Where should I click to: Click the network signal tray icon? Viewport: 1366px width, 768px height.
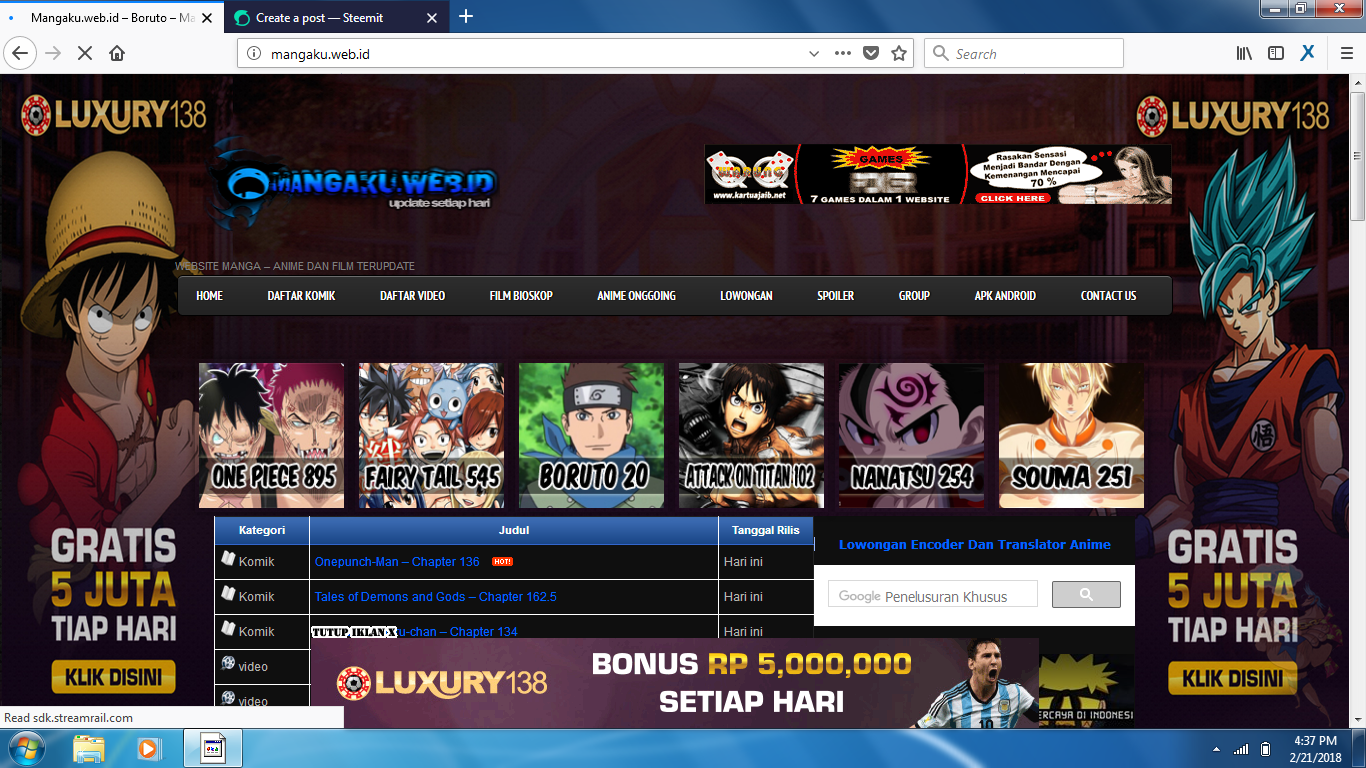(1241, 749)
